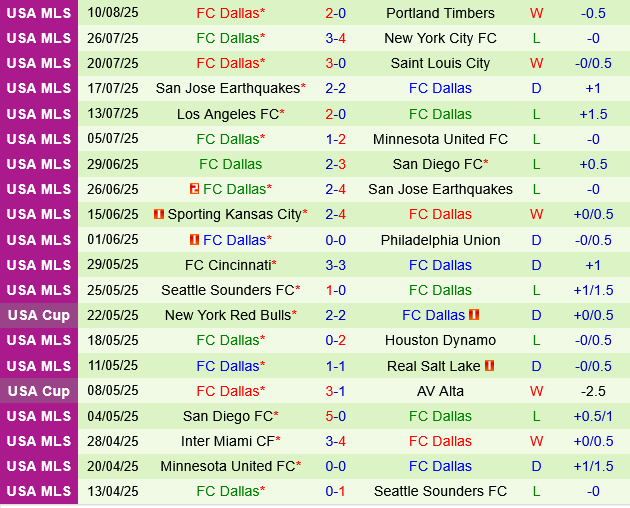Click red card icon beside Sporting Kansas City
630x508 pixels.
(158, 214)
